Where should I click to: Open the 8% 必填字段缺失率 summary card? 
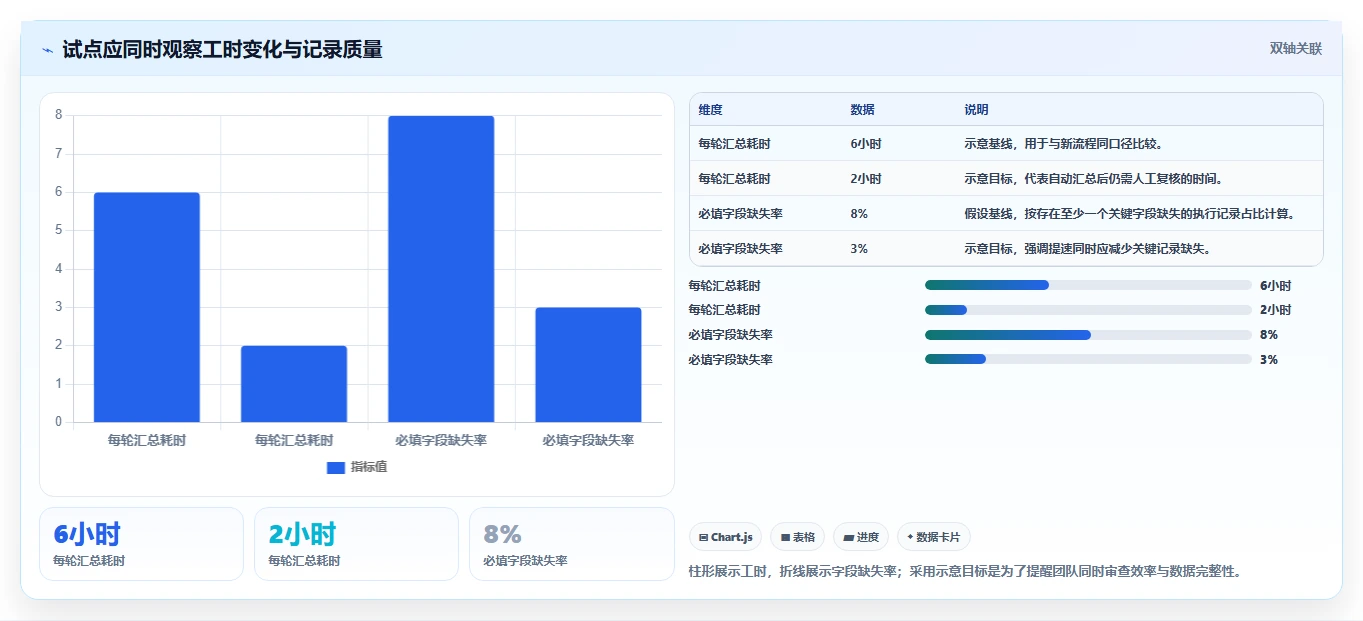coord(572,544)
